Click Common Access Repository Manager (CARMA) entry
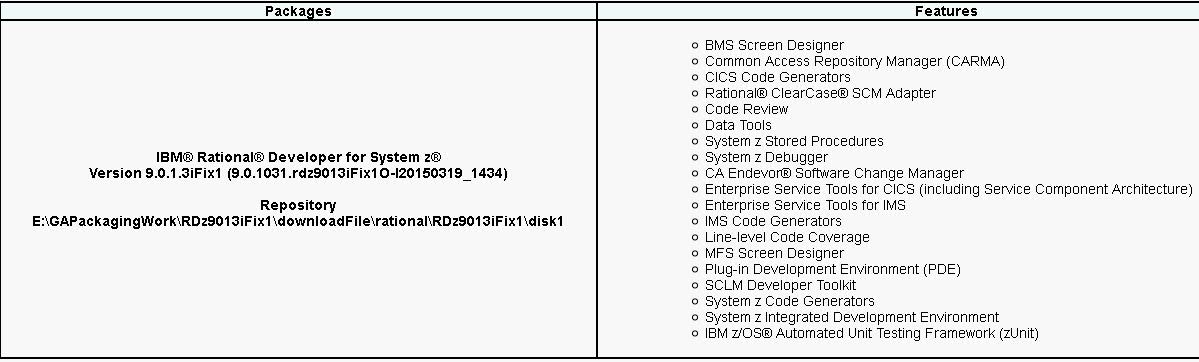1199x362 pixels. pos(854,61)
